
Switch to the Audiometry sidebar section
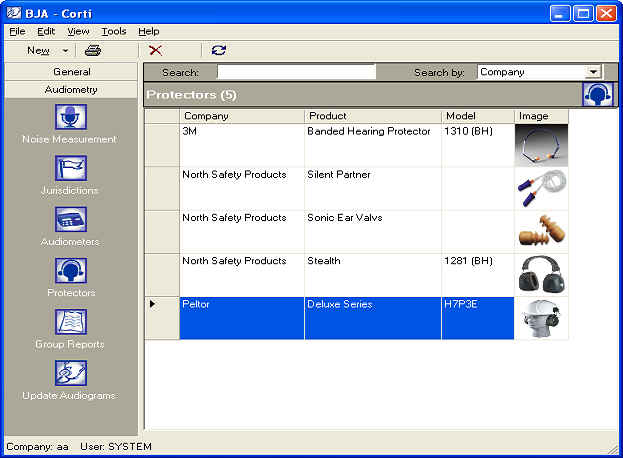(x=72, y=90)
